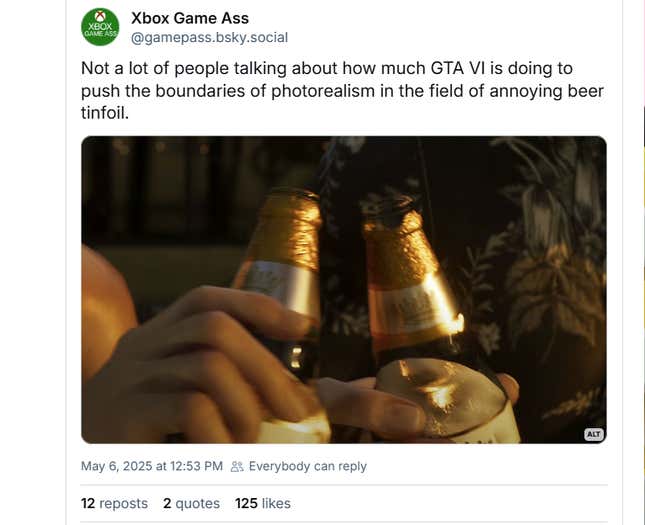Click the number 2 before quotes
The height and width of the screenshot is (525, 645).
167,503
